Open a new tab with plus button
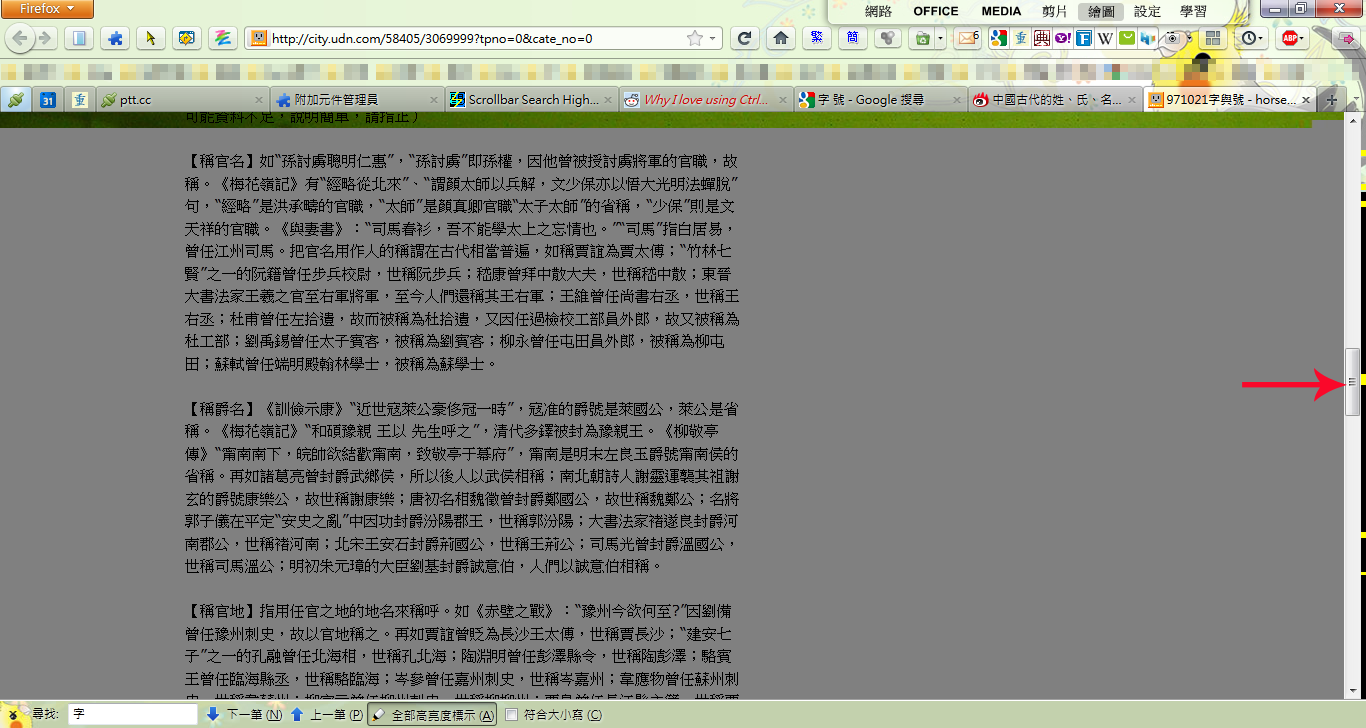Viewport: 1366px width, 728px height. point(1331,100)
